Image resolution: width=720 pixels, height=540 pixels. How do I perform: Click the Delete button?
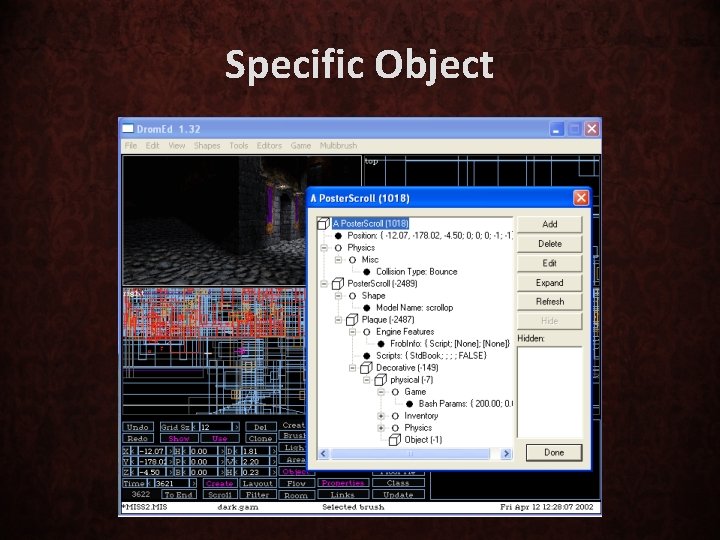550,244
